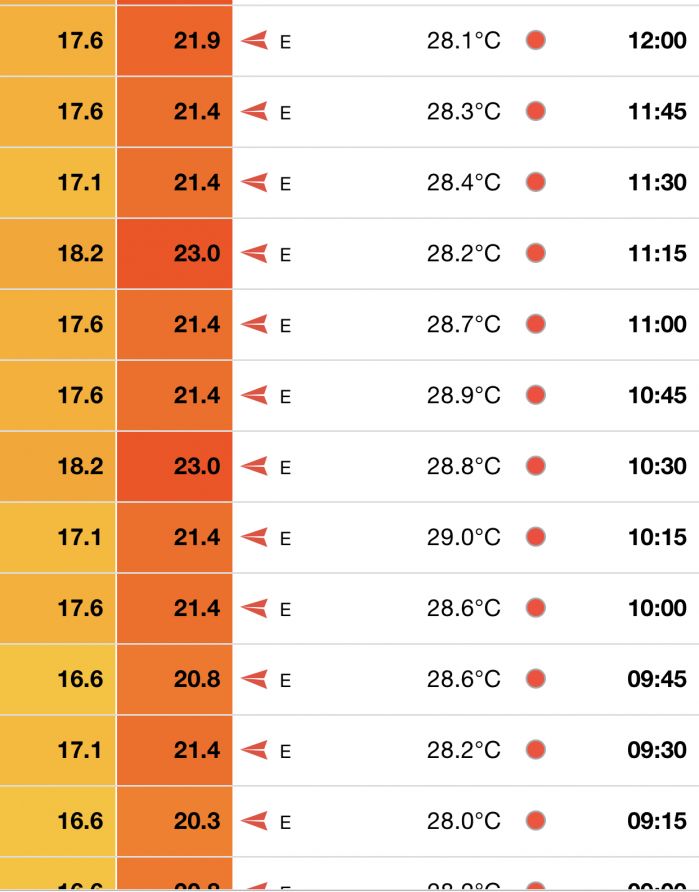This screenshot has width=699, height=892.
Task: Select the wind direction arrow at 11:15
Action: 254,253
